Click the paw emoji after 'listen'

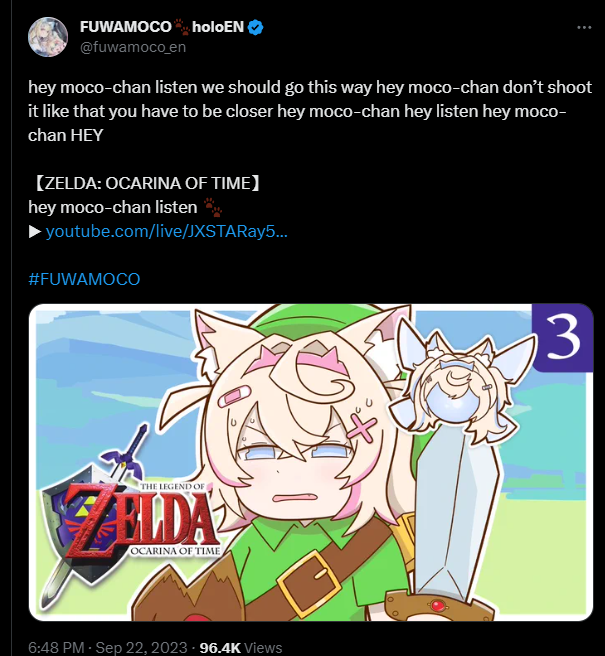(x=213, y=207)
